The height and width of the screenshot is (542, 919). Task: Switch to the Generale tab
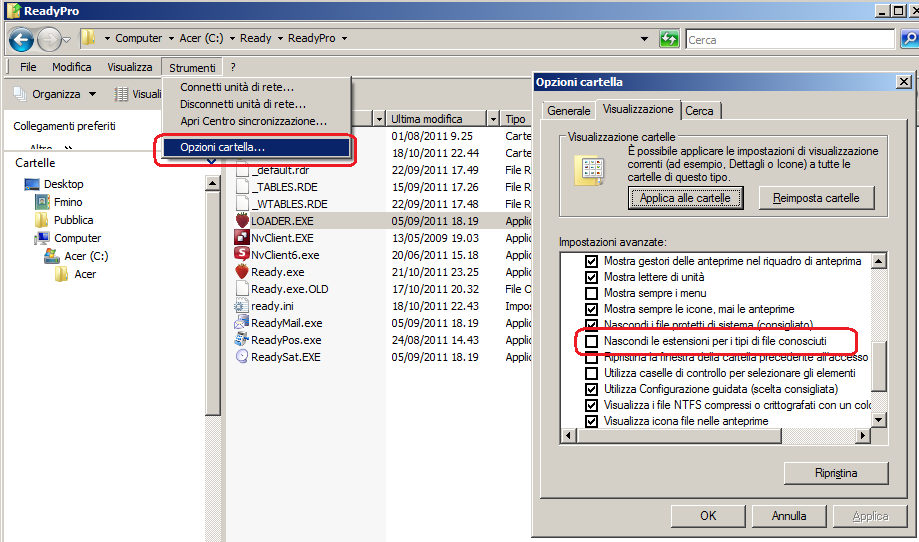click(x=569, y=111)
